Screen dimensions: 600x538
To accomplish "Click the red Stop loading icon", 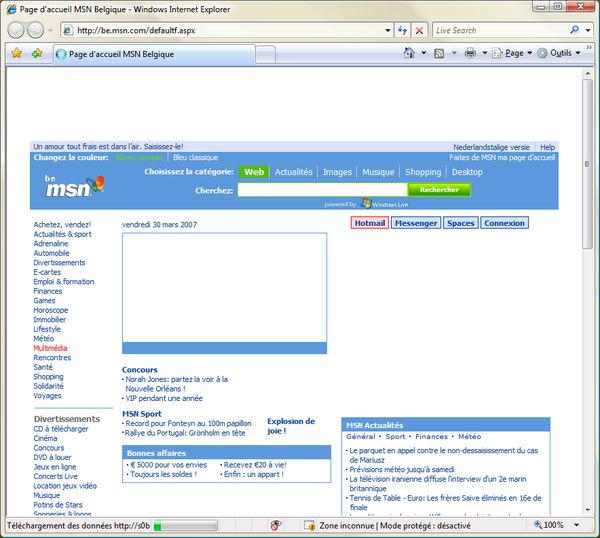I will (419, 30).
